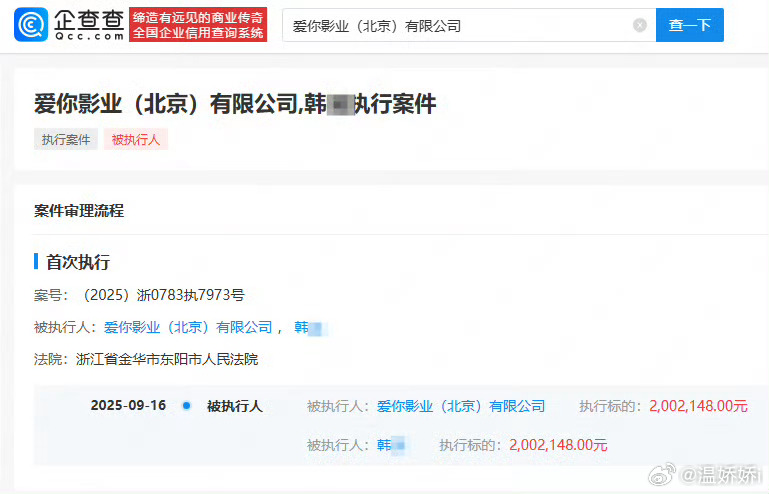The width and height of the screenshot is (769, 494).
Task: Click the 查一下 search button
Action: click(690, 25)
